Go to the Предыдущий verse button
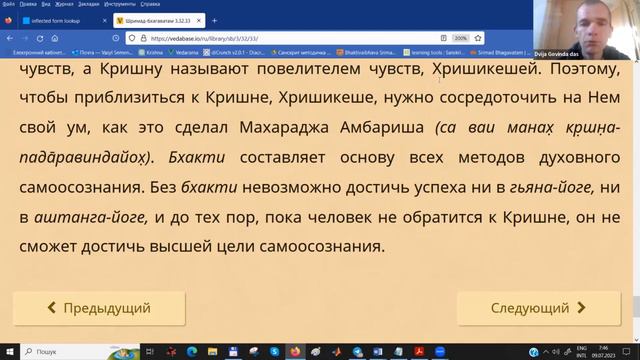This screenshot has width=640, height=360. click(99, 308)
